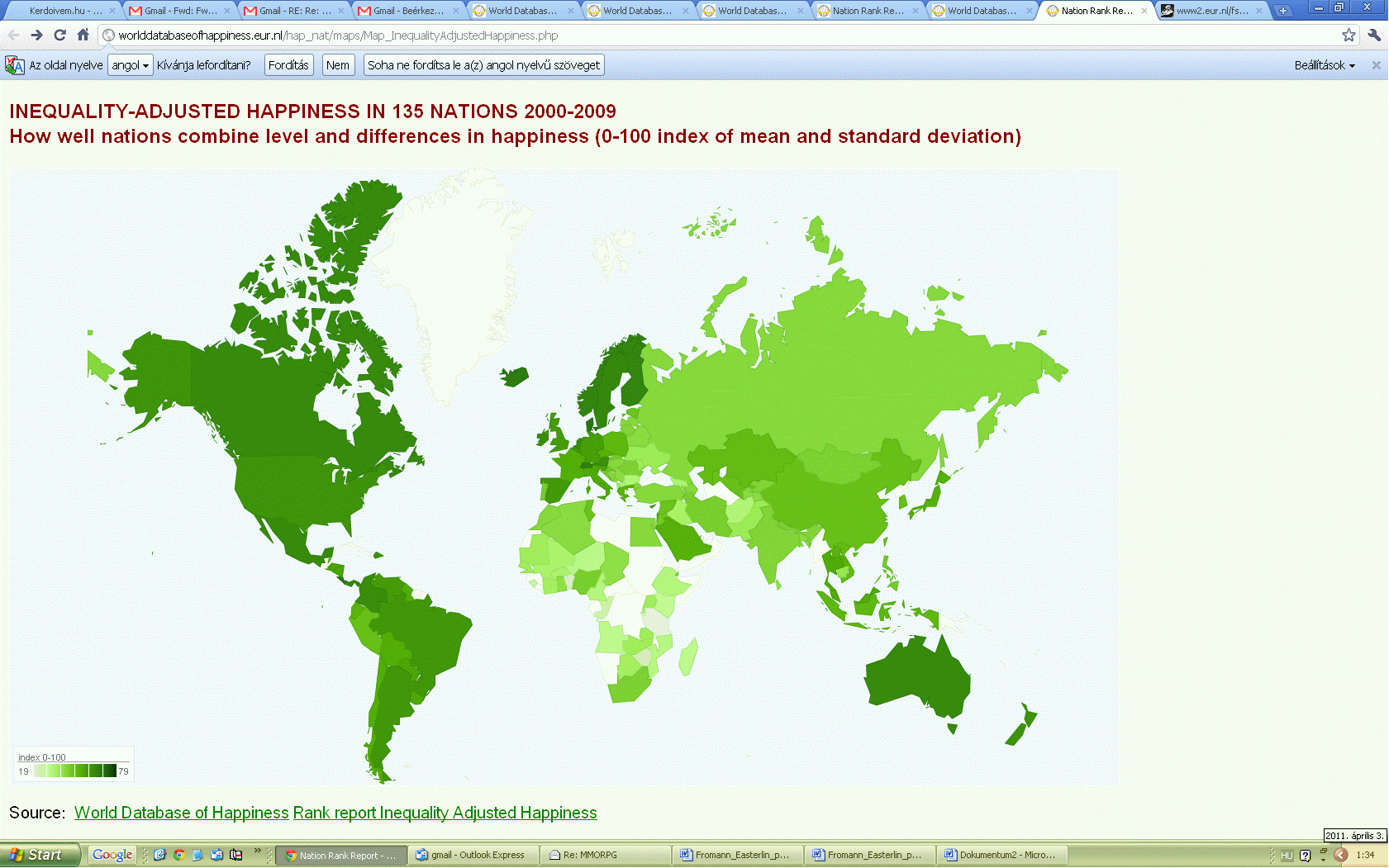Image resolution: width=1389 pixels, height=868 pixels.
Task: Open the 'angol' page language dropdown
Action: tap(131, 65)
